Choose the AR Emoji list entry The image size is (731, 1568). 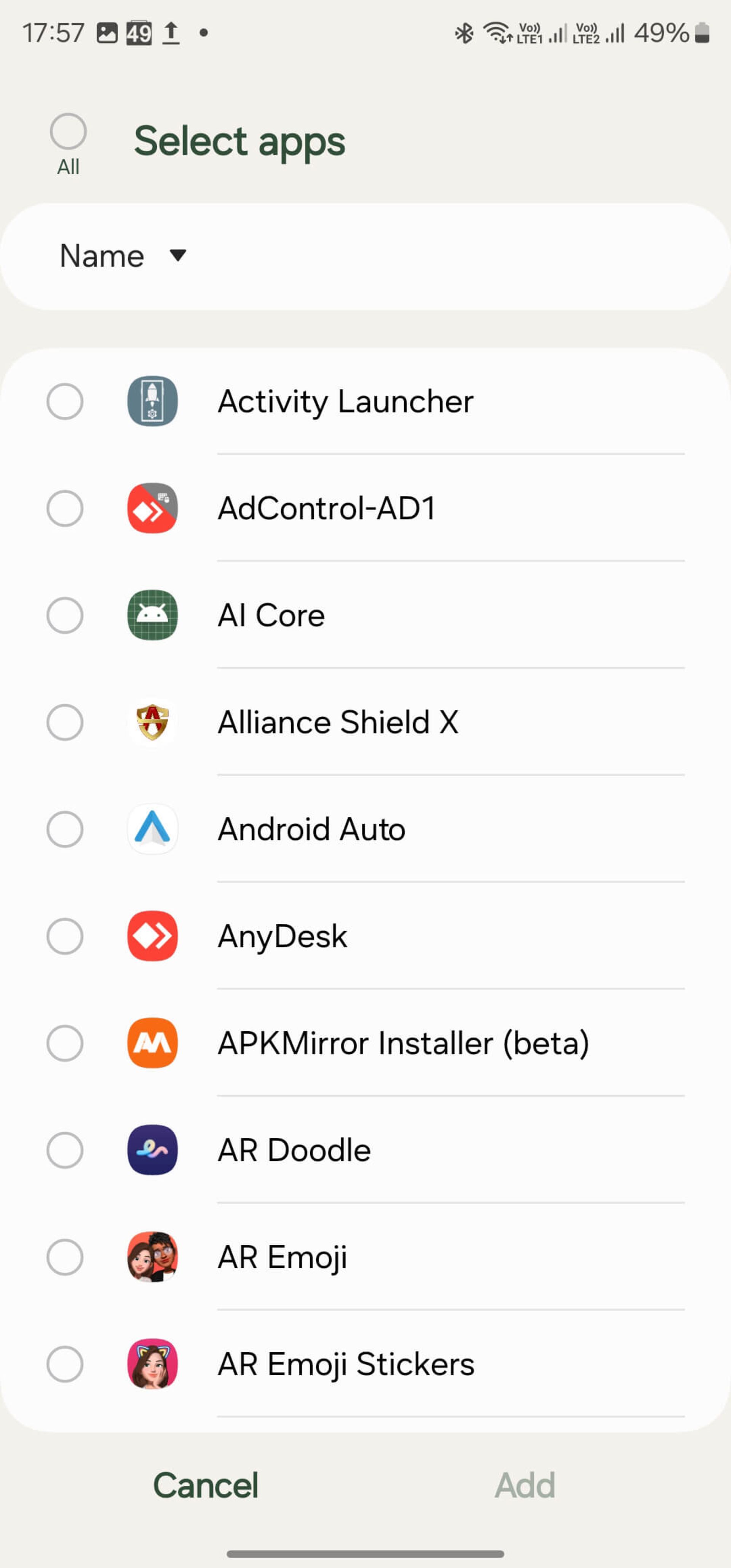pyautogui.click(x=283, y=1257)
